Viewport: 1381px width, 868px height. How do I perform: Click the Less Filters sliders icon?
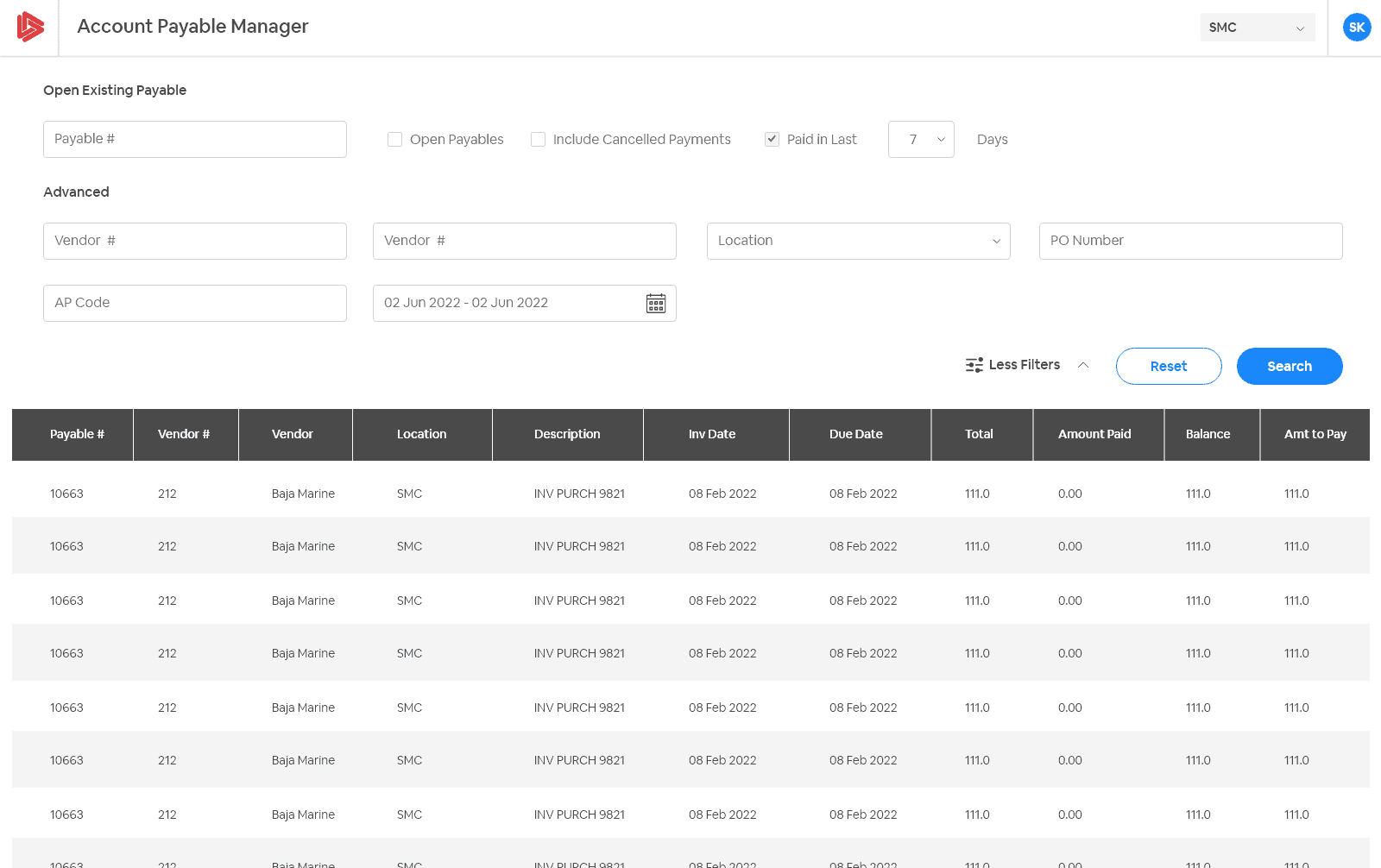[x=974, y=365]
